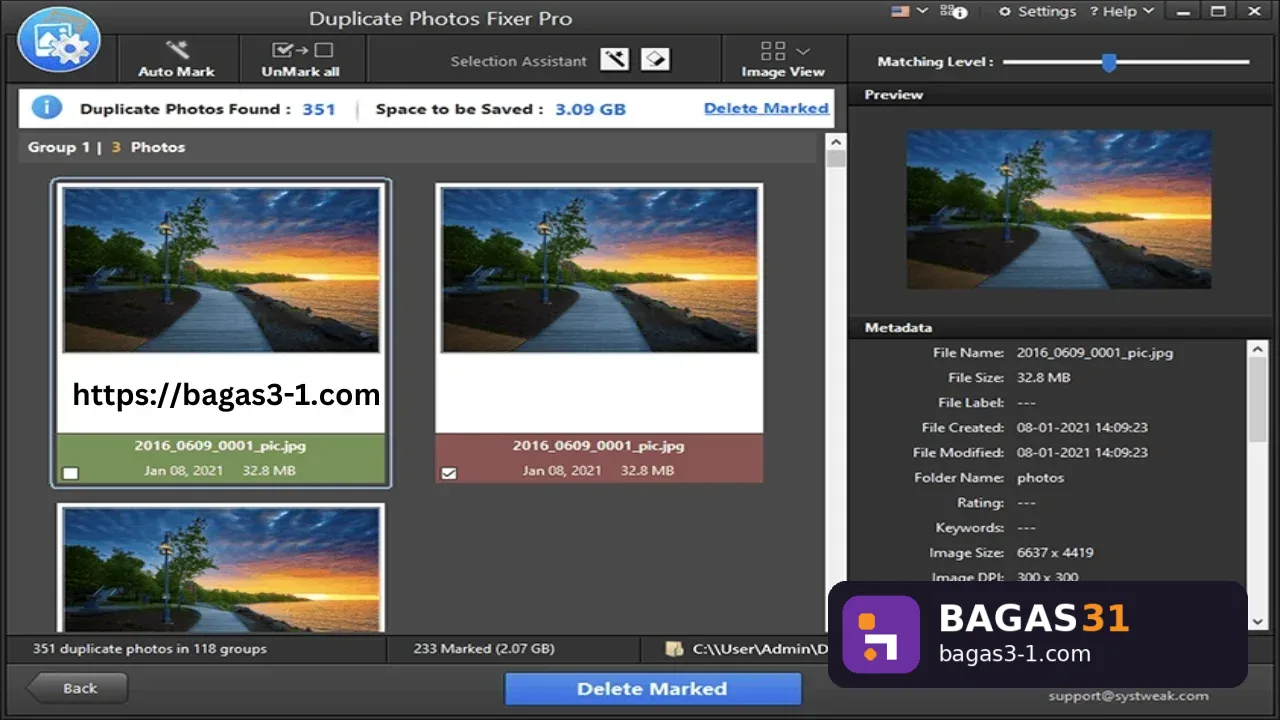Click the folder icon in status bar
1280x720 pixels.
(x=675, y=649)
